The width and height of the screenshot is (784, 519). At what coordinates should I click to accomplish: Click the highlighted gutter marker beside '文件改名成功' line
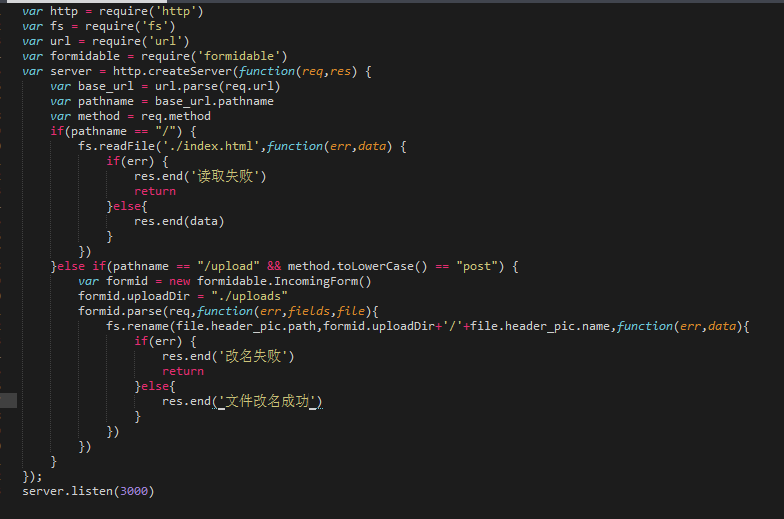(x=8, y=400)
